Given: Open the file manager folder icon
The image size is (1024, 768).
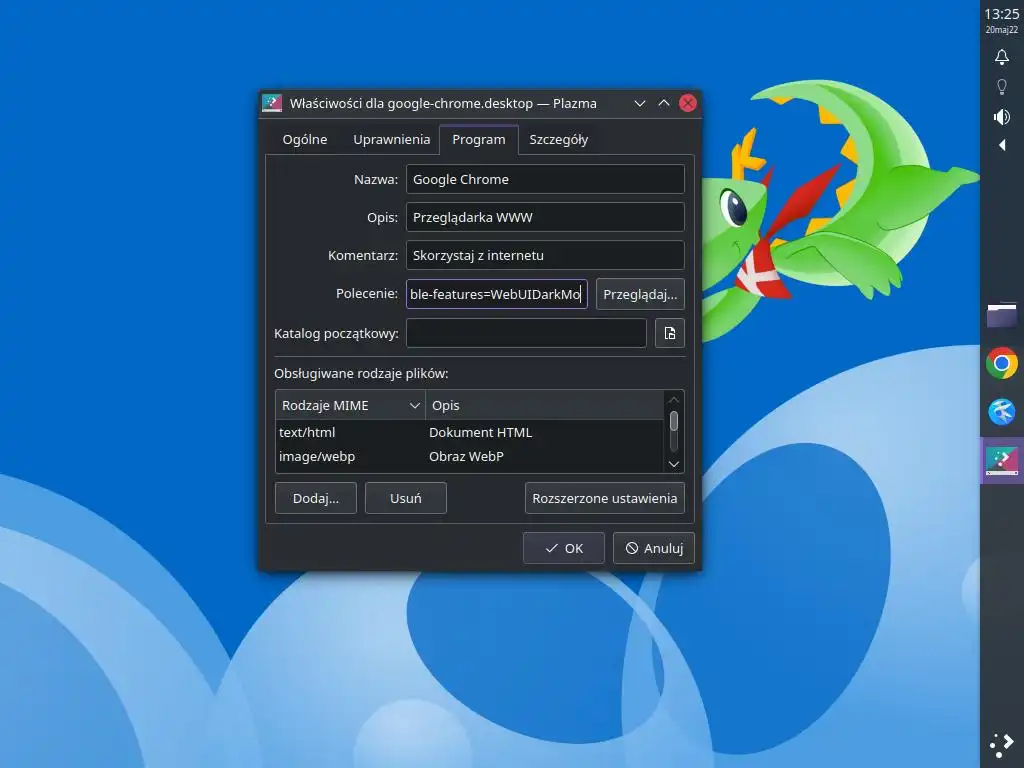Looking at the screenshot, I should pyautogui.click(x=1002, y=315).
